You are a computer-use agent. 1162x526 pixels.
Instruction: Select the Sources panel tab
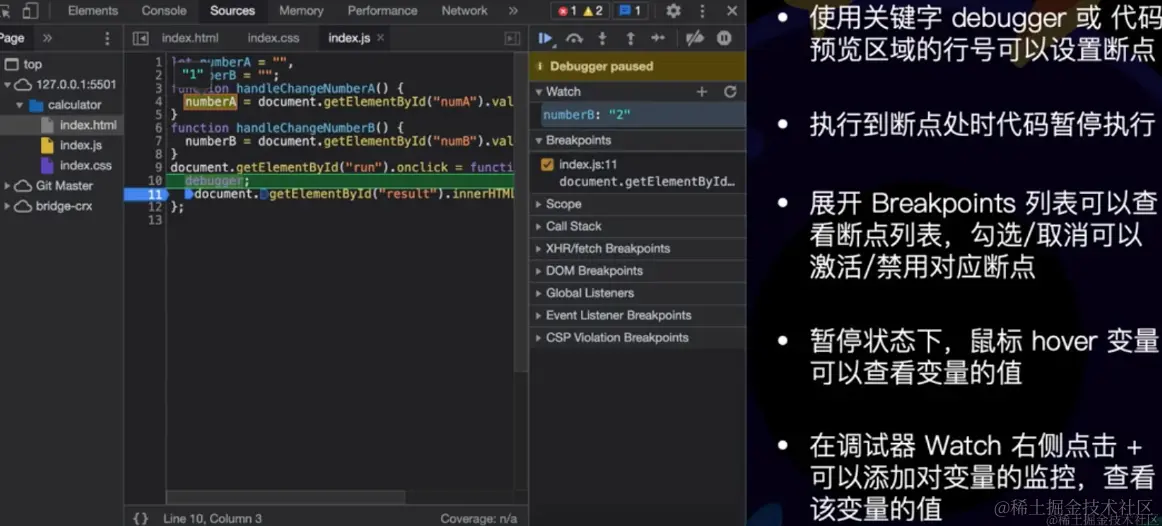pos(232,11)
